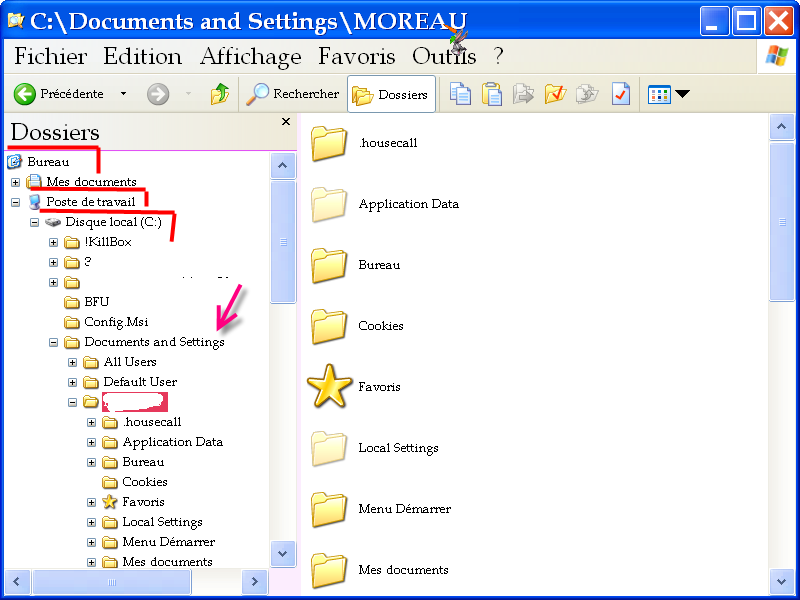Toggle the Dossiers folder pane button

pyautogui.click(x=391, y=95)
